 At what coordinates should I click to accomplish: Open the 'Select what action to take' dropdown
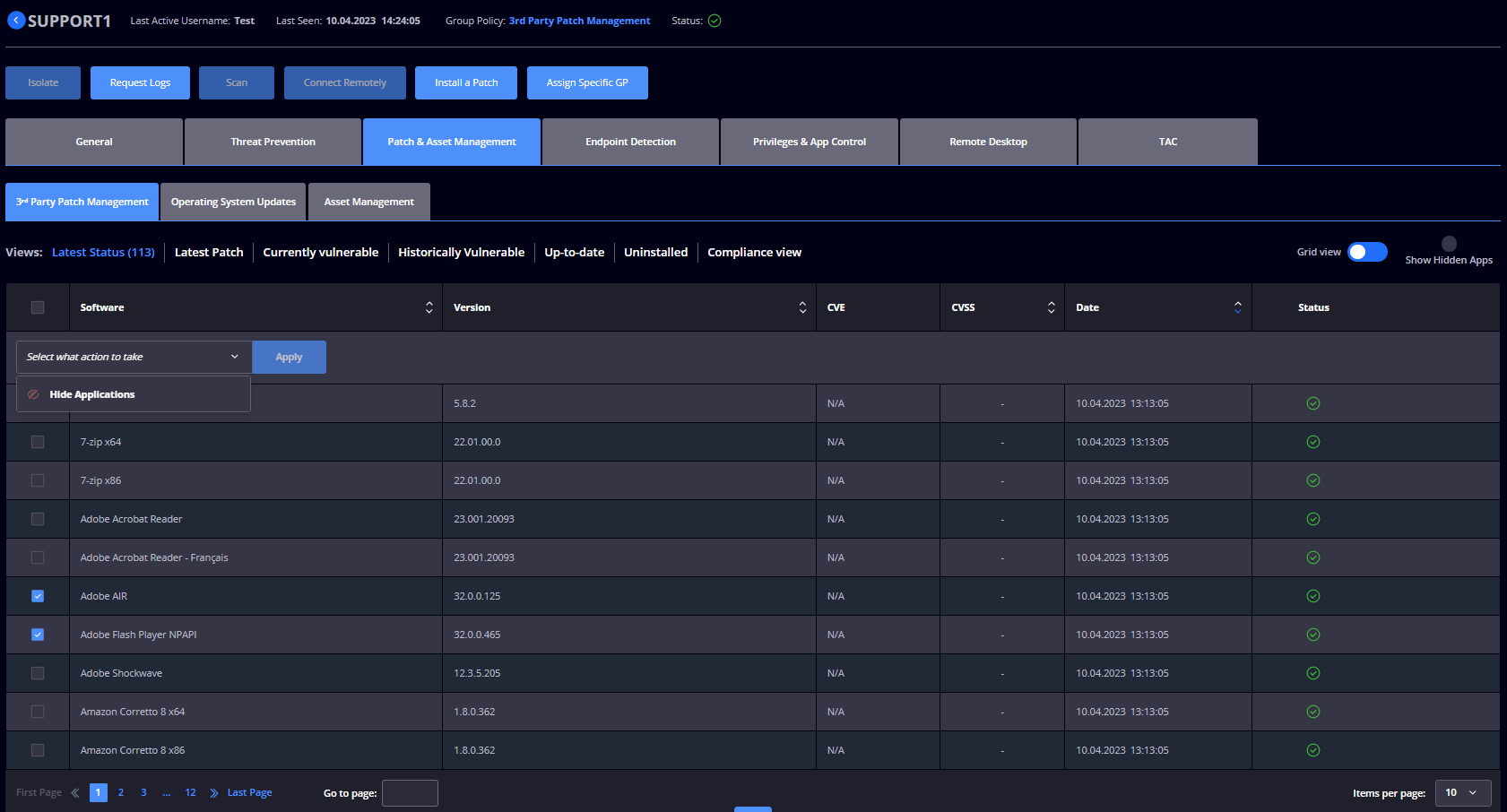tap(134, 357)
